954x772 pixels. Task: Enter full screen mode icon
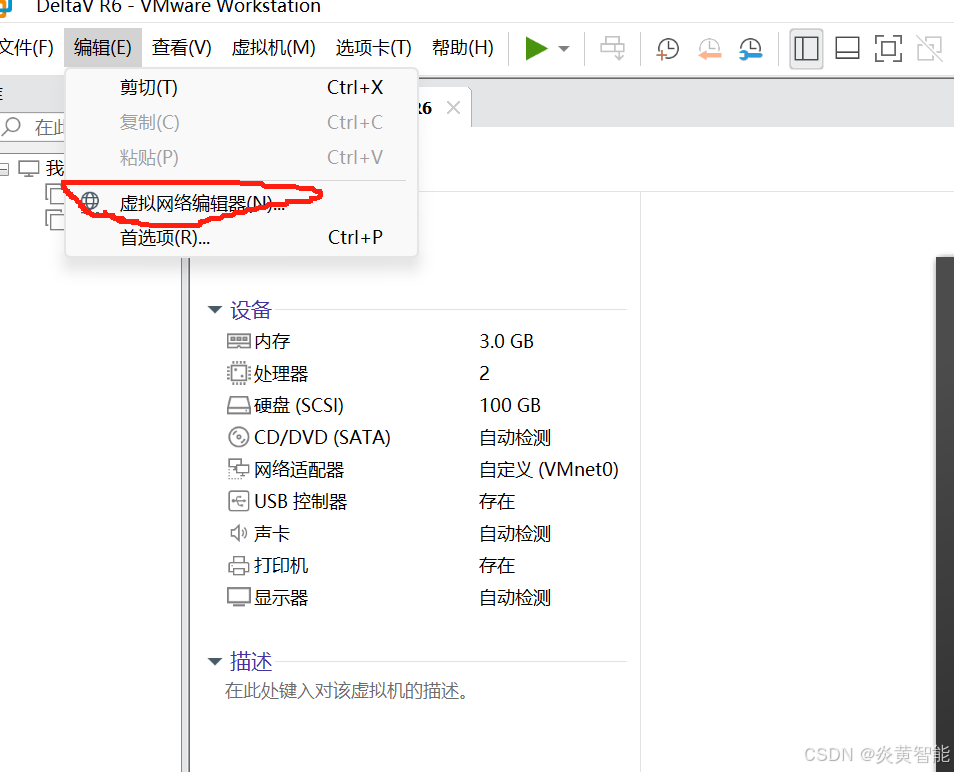click(888, 48)
